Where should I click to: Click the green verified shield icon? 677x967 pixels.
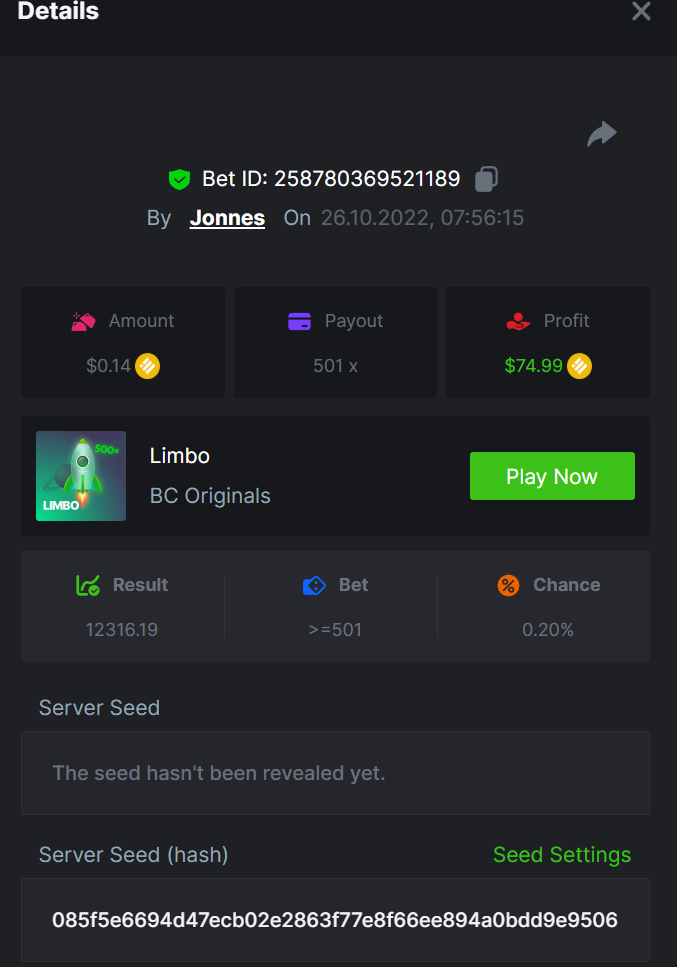click(x=179, y=180)
